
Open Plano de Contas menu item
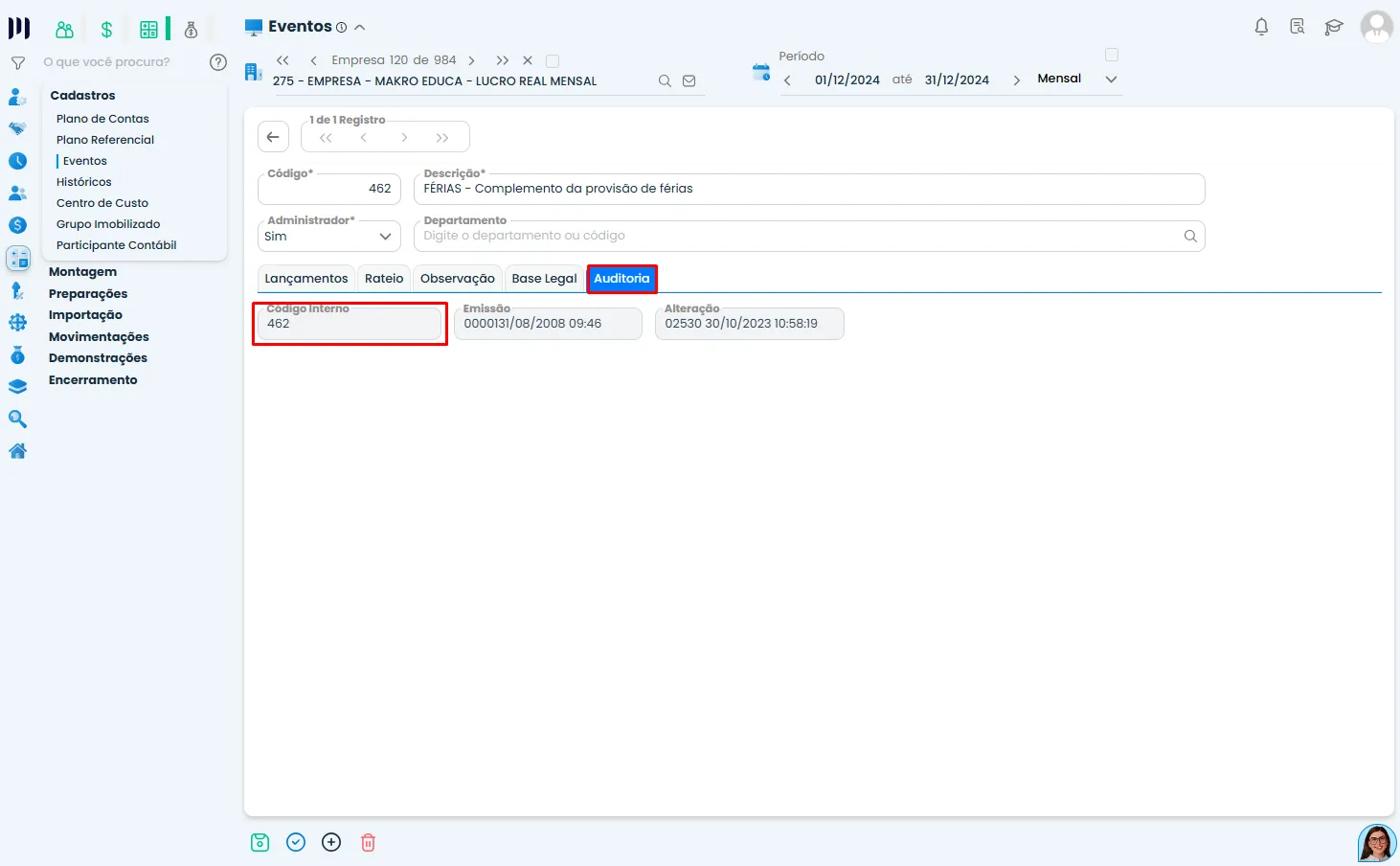pyautogui.click(x=102, y=119)
